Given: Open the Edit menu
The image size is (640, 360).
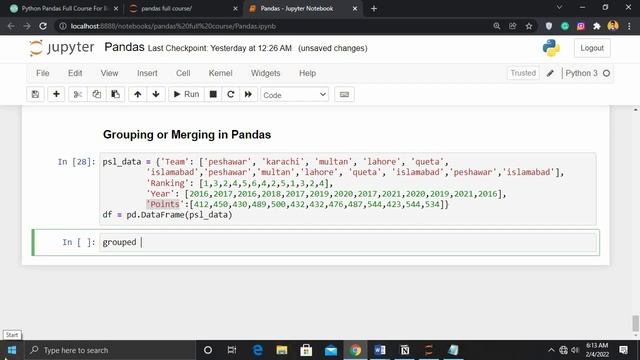Looking at the screenshot, I should point(75,73).
